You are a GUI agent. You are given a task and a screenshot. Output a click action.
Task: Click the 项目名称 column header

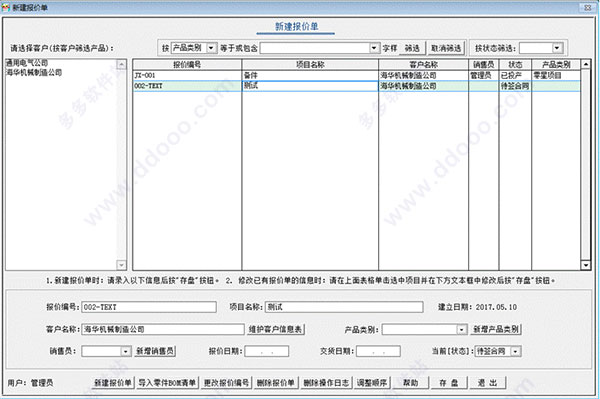[x=310, y=65]
